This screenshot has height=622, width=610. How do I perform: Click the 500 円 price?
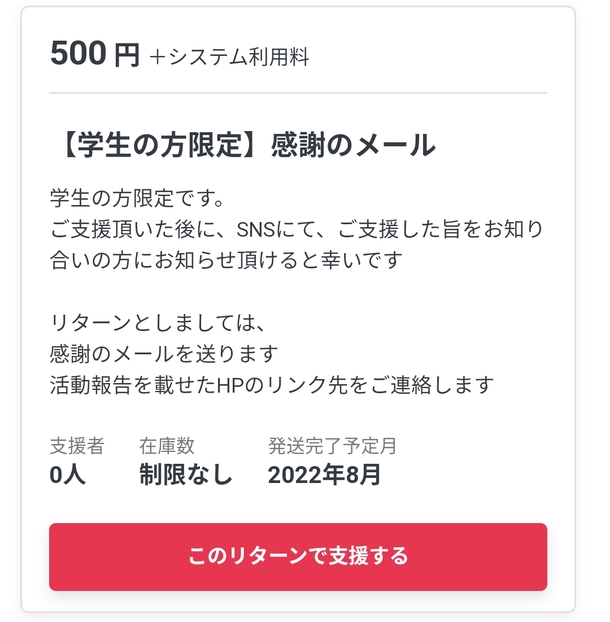[95, 55]
